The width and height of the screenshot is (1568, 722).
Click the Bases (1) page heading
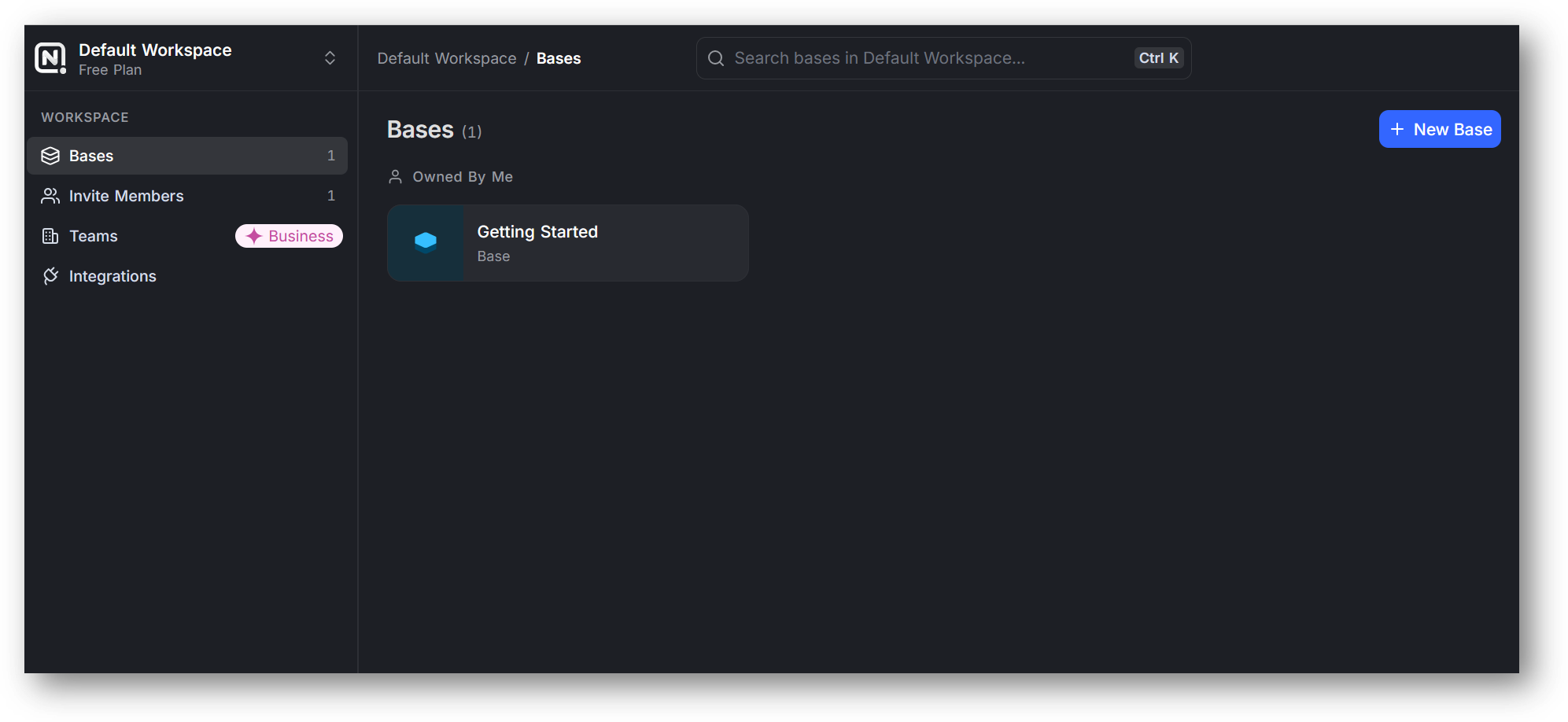click(x=434, y=130)
